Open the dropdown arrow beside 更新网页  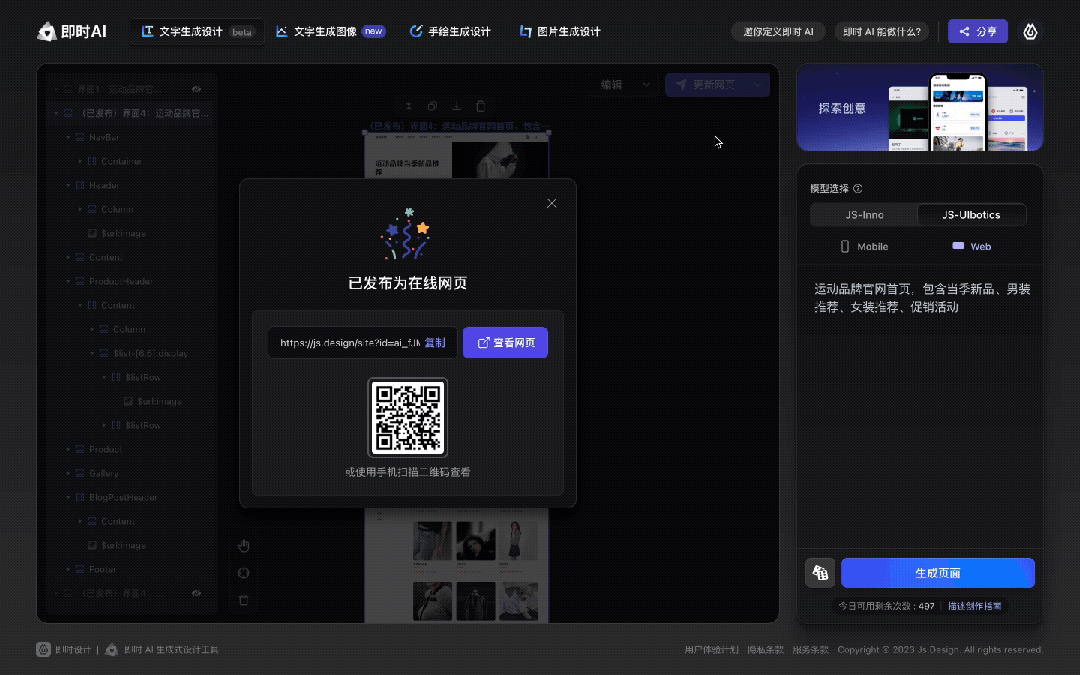click(x=757, y=85)
